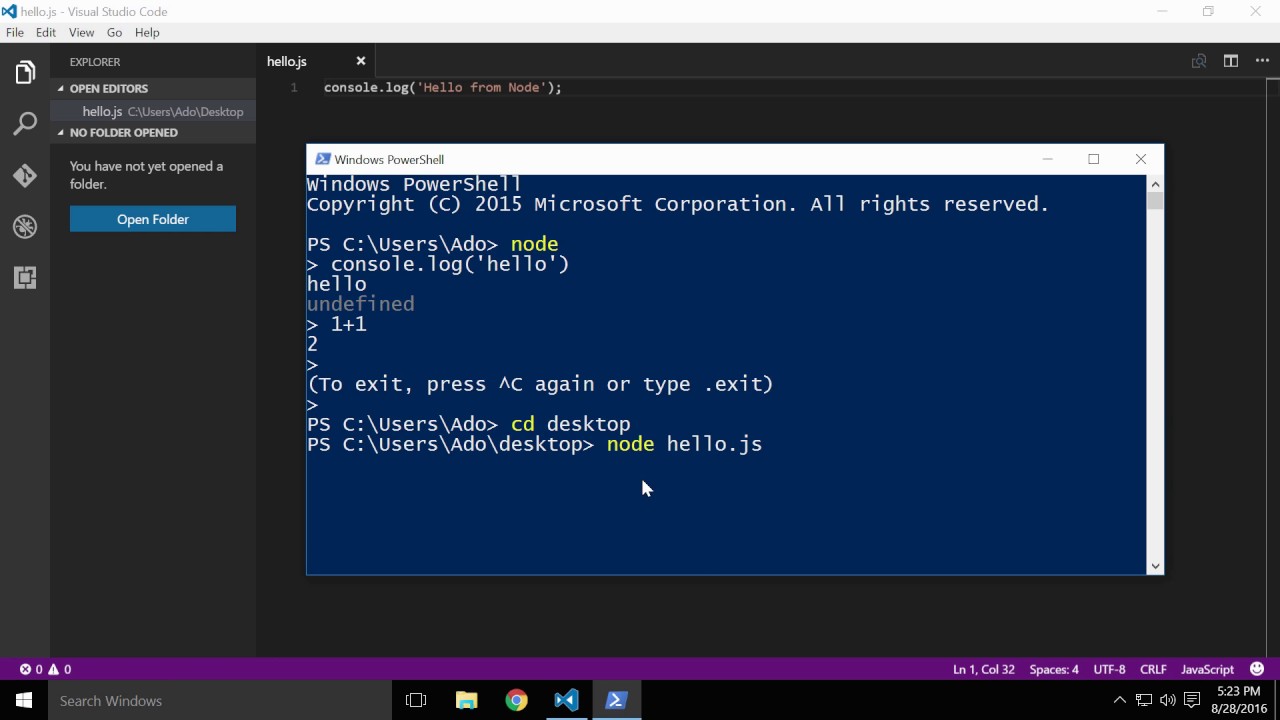Click the Search Windows box

(x=220, y=700)
